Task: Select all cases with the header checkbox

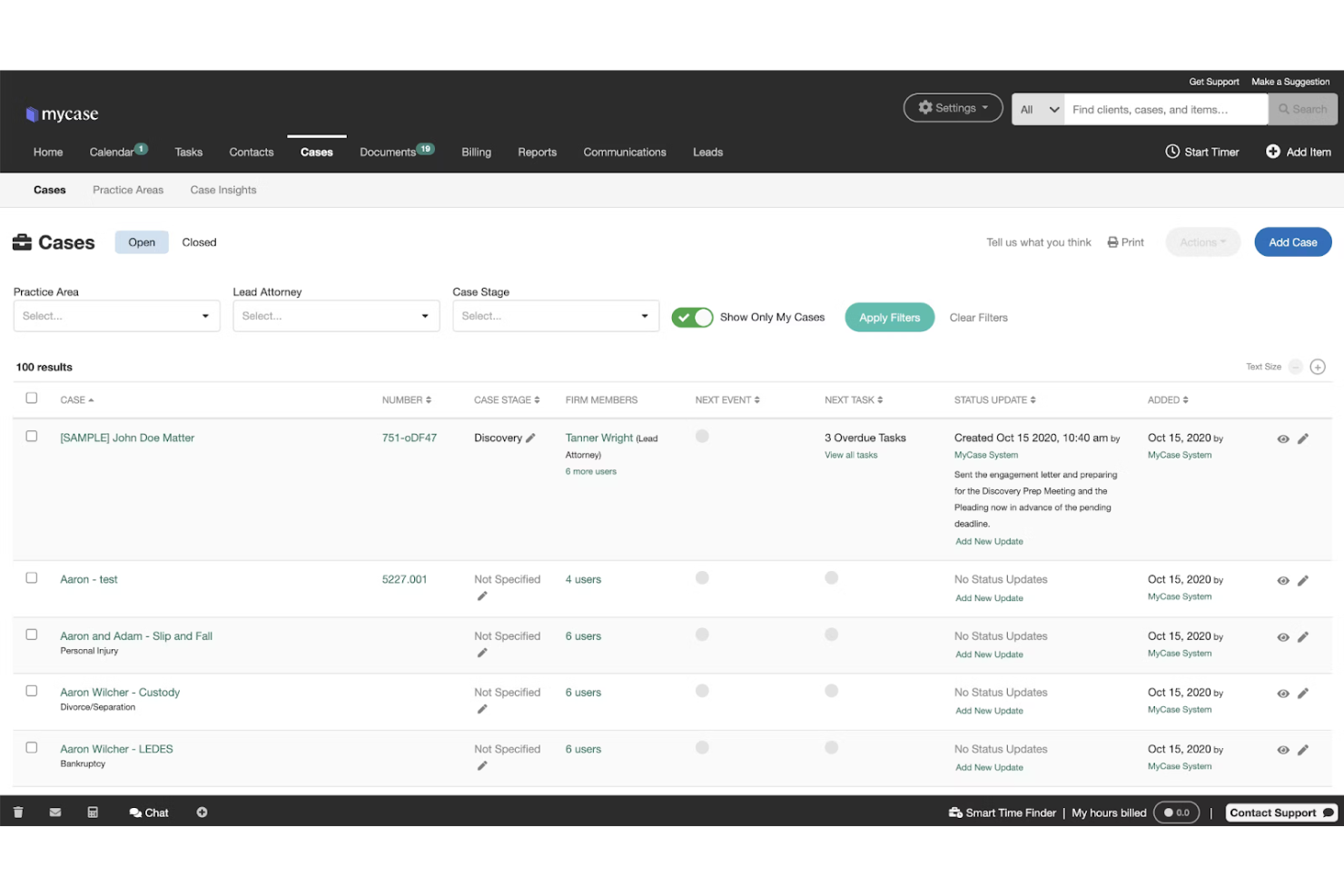Action: point(31,398)
